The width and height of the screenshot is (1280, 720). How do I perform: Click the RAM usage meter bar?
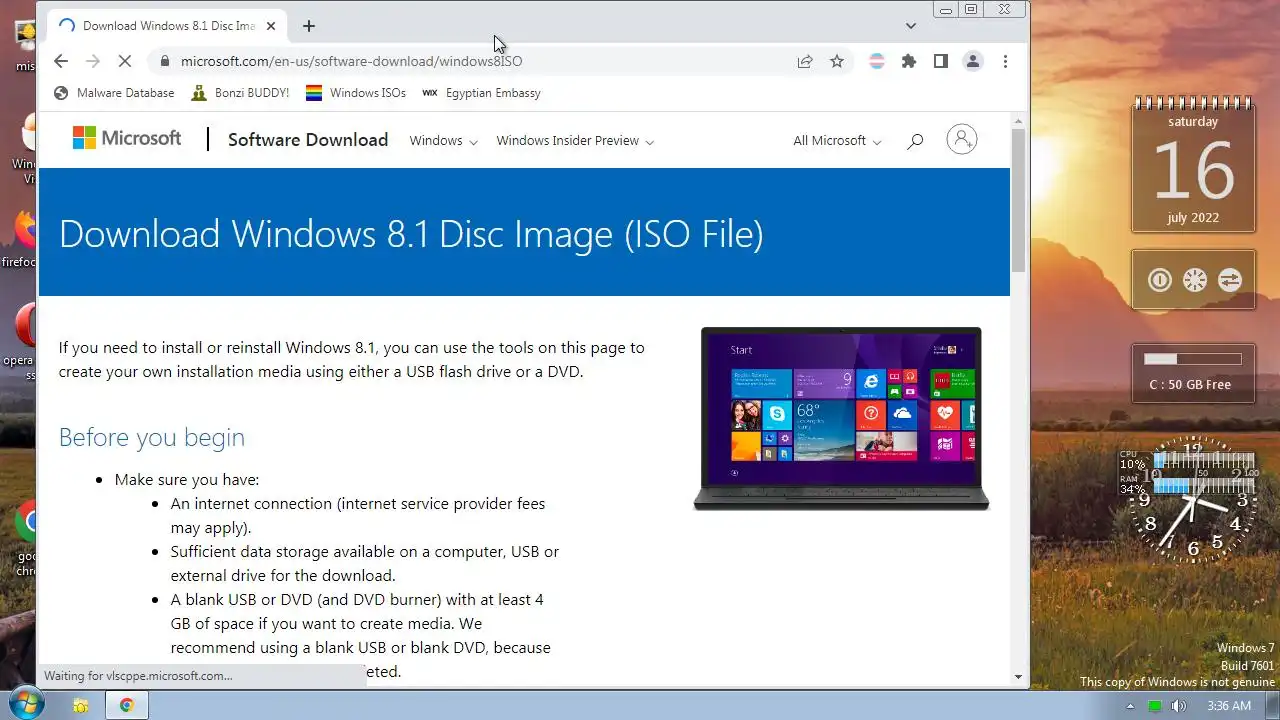(x=1203, y=485)
